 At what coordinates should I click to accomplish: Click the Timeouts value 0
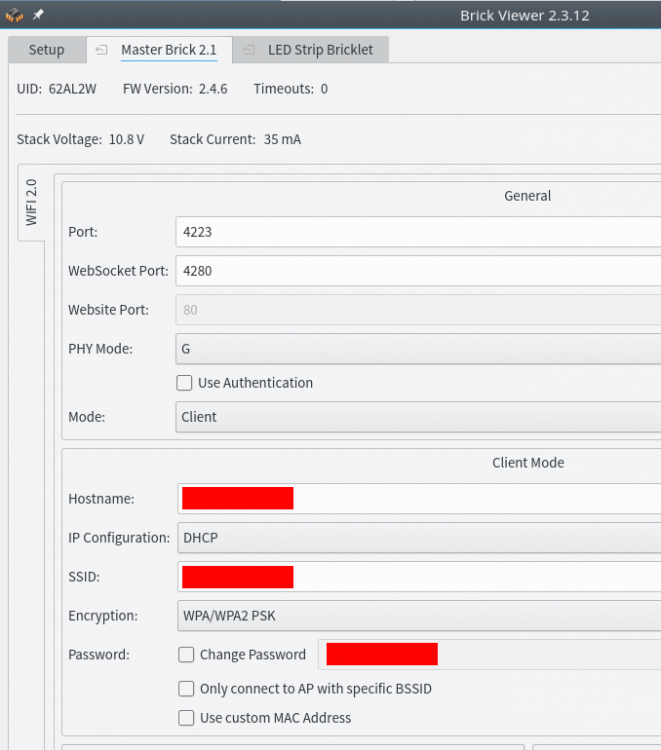point(324,89)
